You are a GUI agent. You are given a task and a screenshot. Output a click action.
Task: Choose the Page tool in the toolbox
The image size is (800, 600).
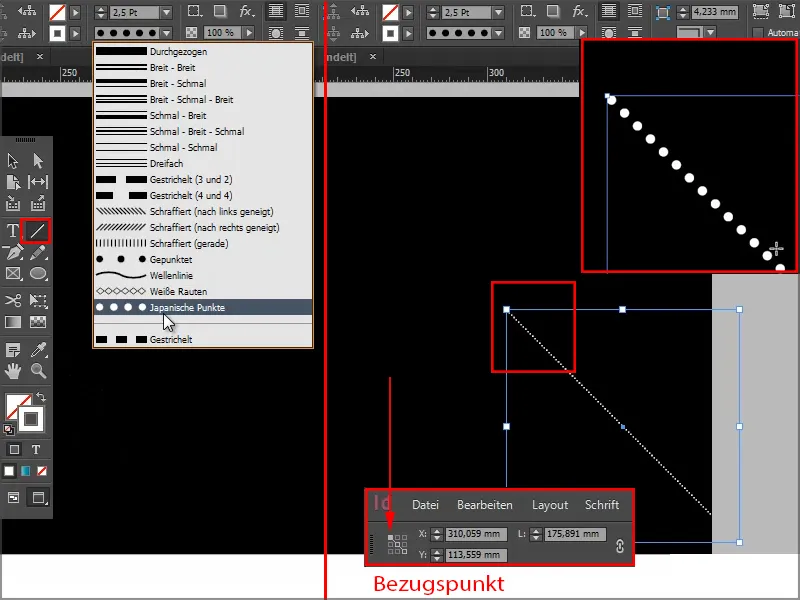click(x=13, y=182)
